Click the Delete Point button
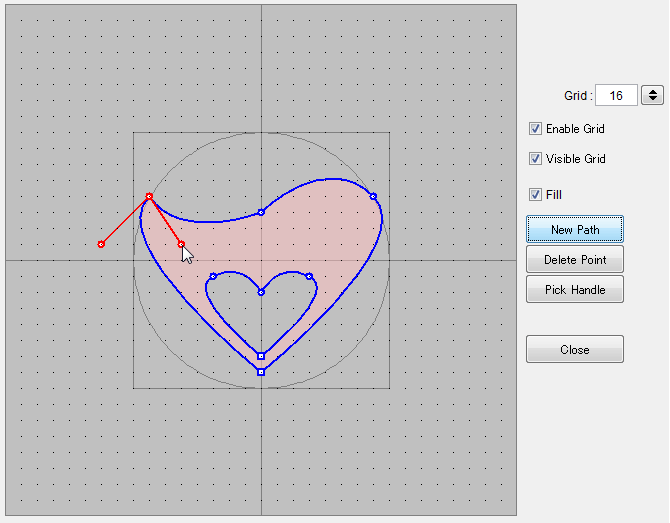Image resolution: width=670 pixels, height=523 pixels. [575, 259]
